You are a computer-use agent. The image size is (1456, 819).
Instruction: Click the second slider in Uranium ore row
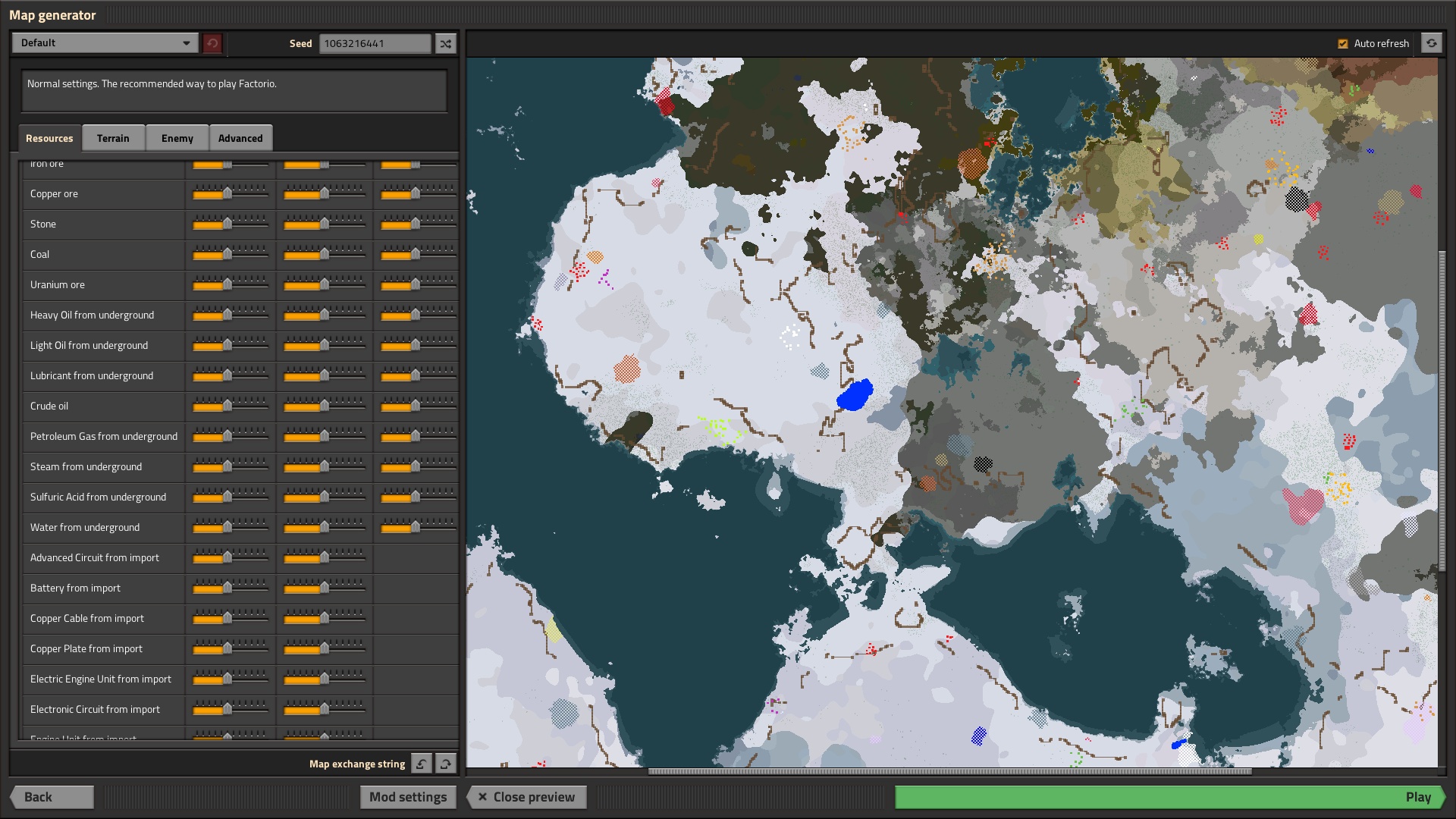click(x=324, y=285)
